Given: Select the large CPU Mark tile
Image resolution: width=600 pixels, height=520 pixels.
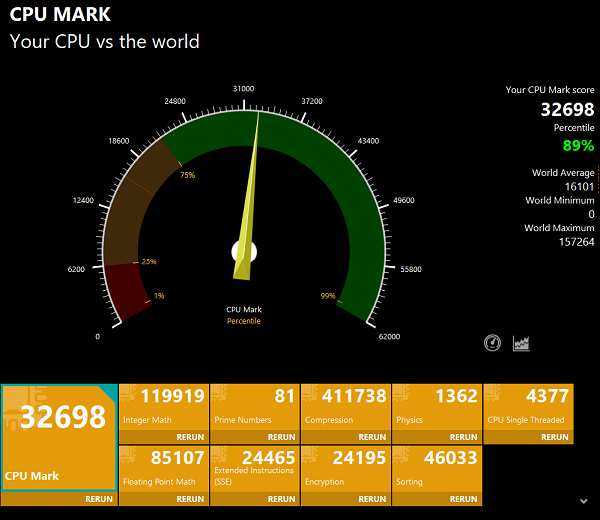Looking at the screenshot, I should (x=59, y=437).
